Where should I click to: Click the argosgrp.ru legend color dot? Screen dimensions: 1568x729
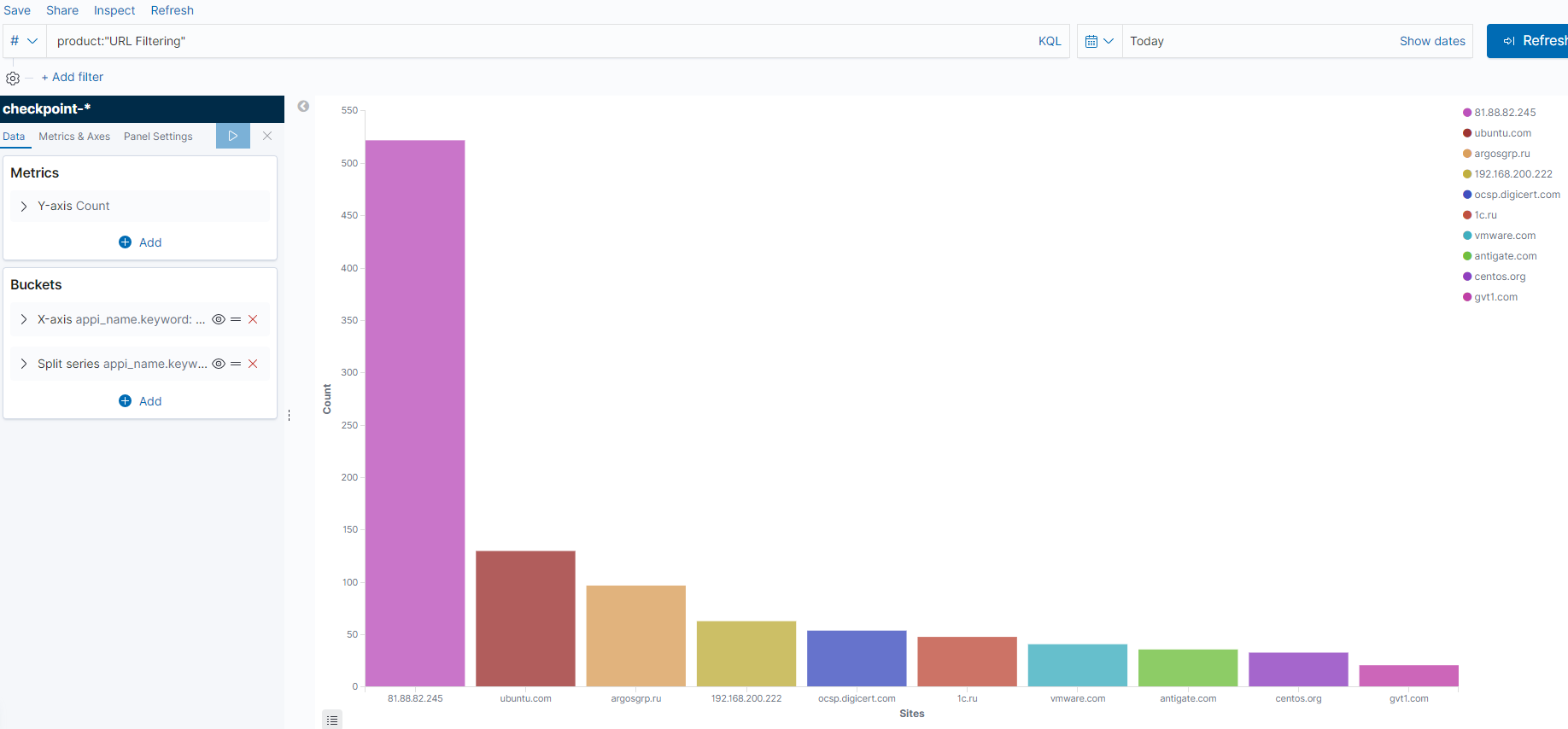[1467, 154]
